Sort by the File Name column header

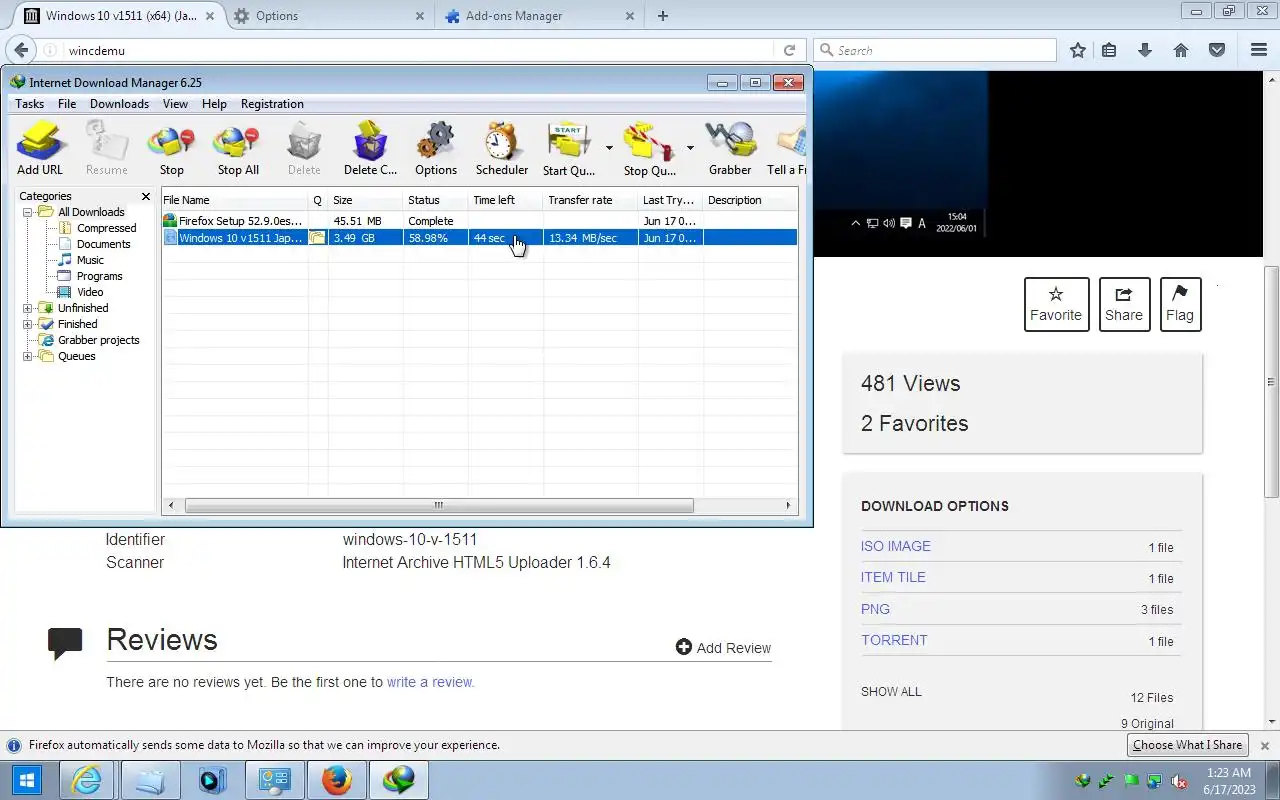[x=235, y=200]
